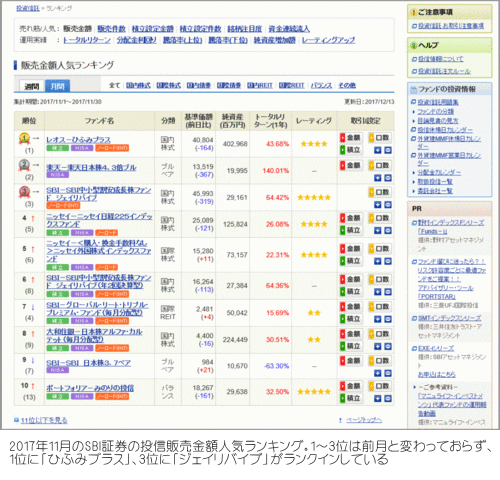Click the 基準価額 column header
The width and height of the screenshot is (500, 480).
coord(199,121)
